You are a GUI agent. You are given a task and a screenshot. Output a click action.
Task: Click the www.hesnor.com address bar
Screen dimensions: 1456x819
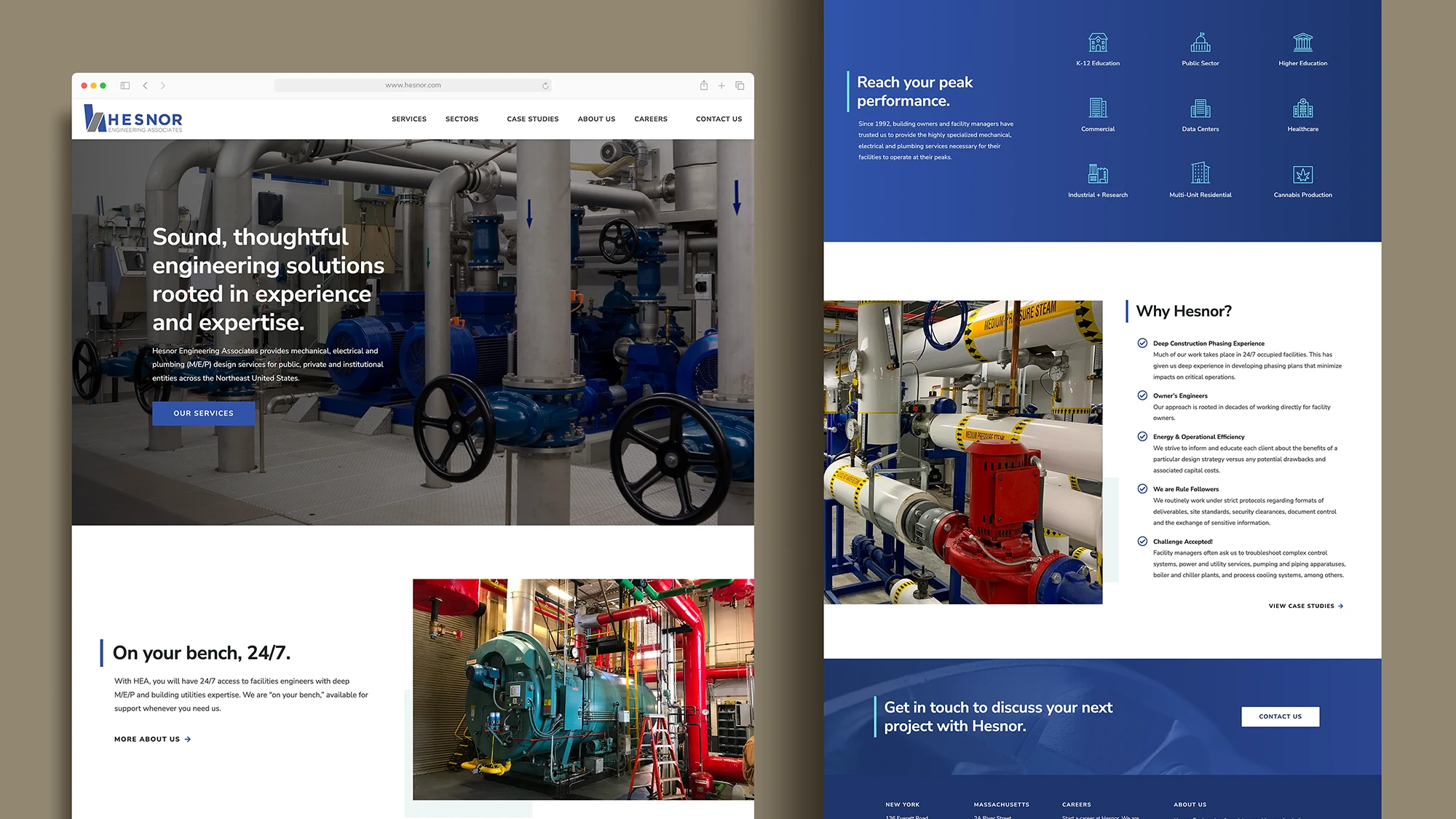(413, 85)
